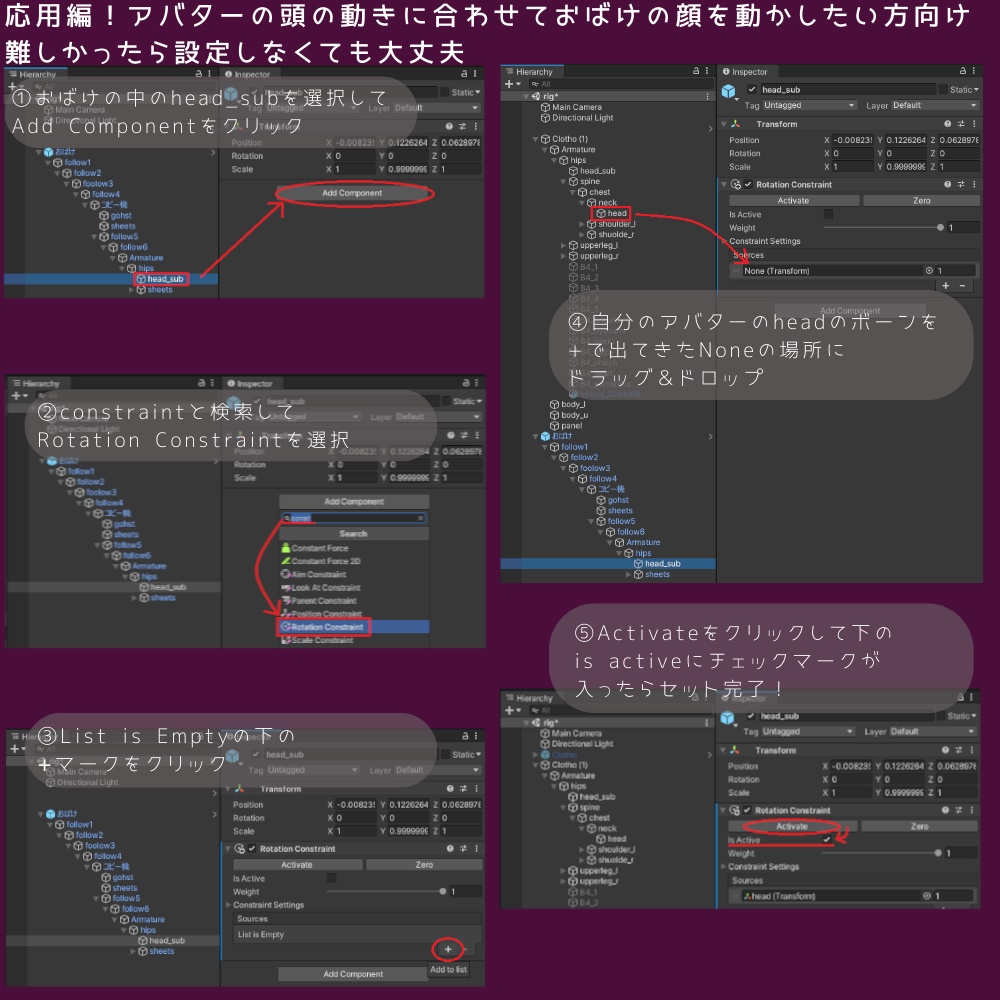Screen dimensions: 1000x1000
Task: Toggle the head_sub active checkbox beside its name
Action: coord(752,90)
